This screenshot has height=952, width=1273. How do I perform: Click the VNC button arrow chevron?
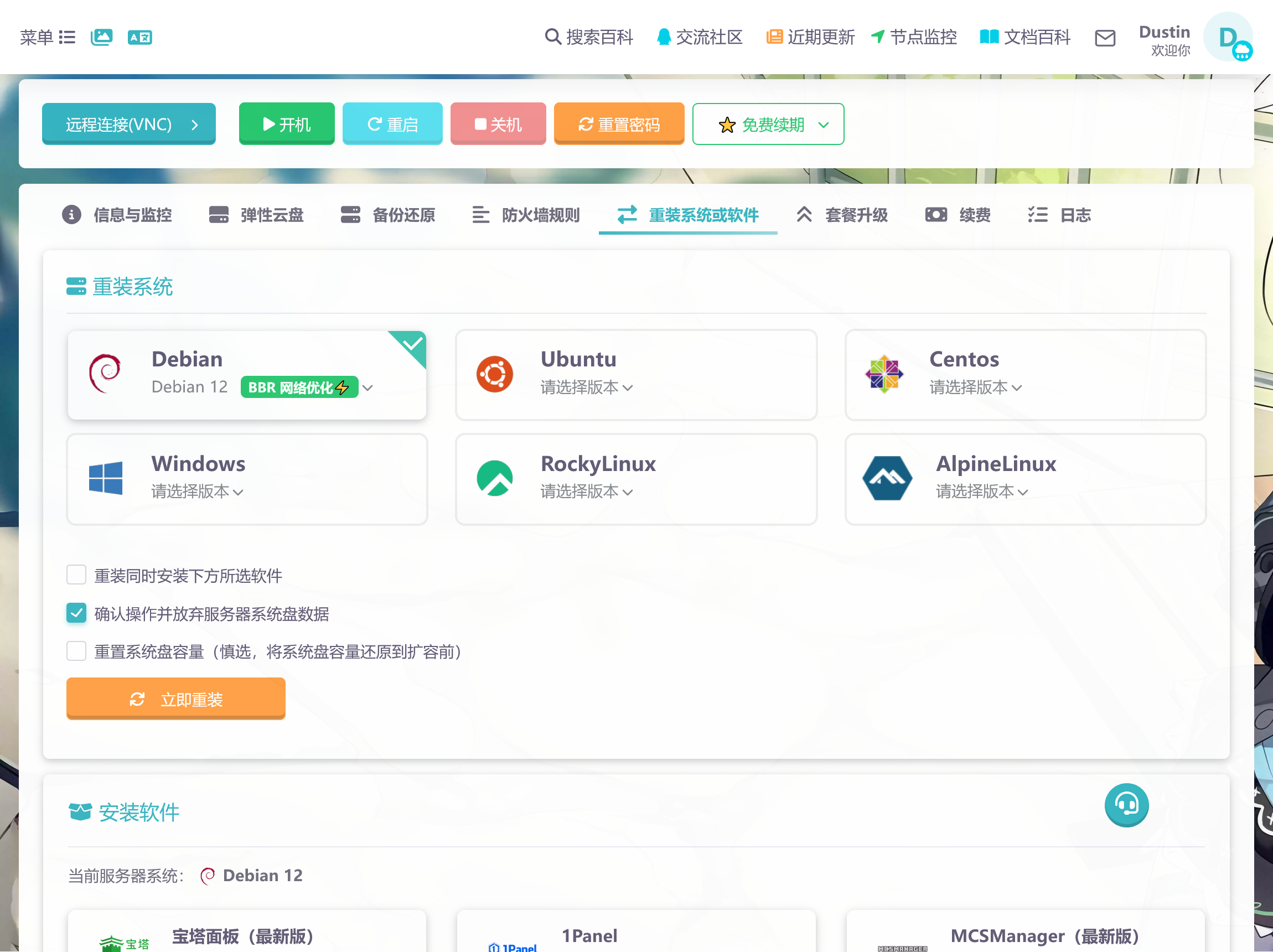click(x=194, y=125)
